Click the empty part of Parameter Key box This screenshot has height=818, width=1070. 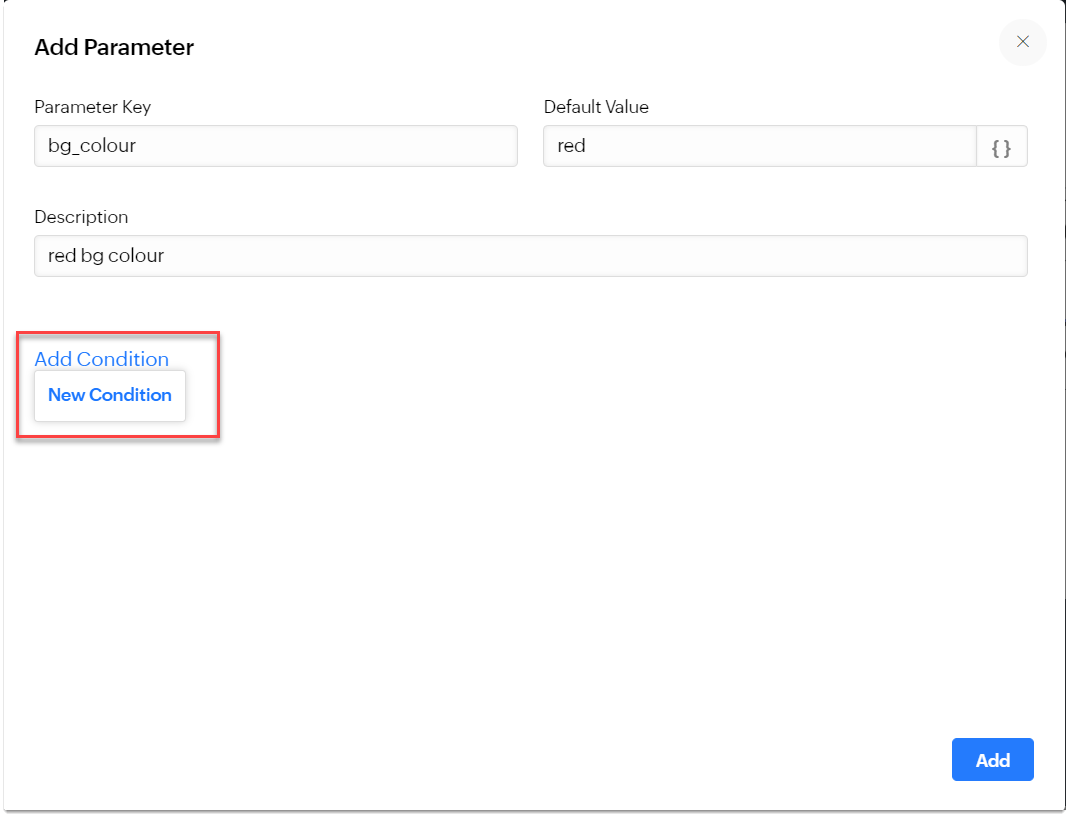[x=350, y=146]
